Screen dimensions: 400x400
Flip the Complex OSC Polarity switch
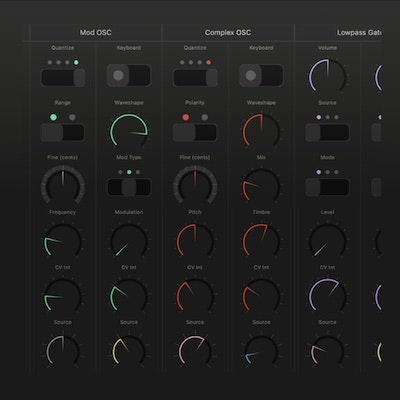pyautogui.click(x=195, y=133)
